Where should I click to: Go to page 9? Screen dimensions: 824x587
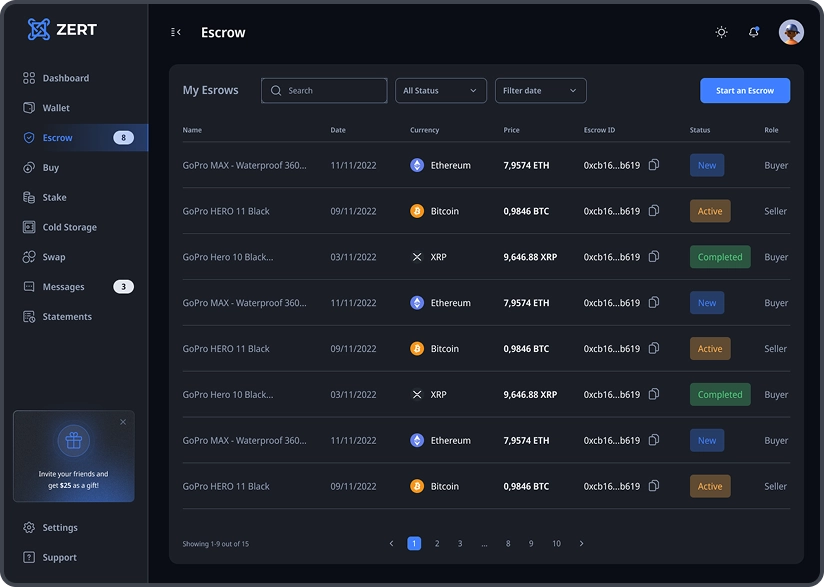531,543
